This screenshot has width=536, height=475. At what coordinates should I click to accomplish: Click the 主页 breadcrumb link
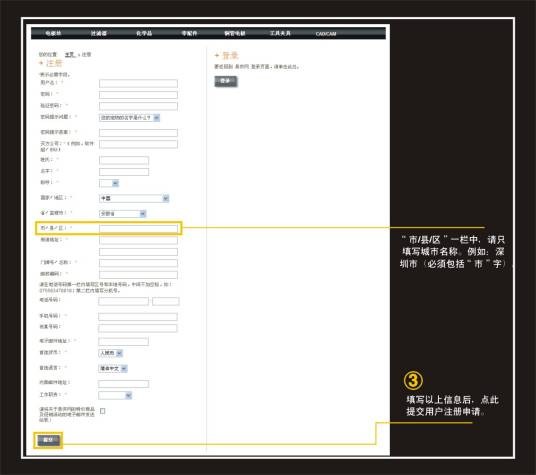[x=70, y=54]
